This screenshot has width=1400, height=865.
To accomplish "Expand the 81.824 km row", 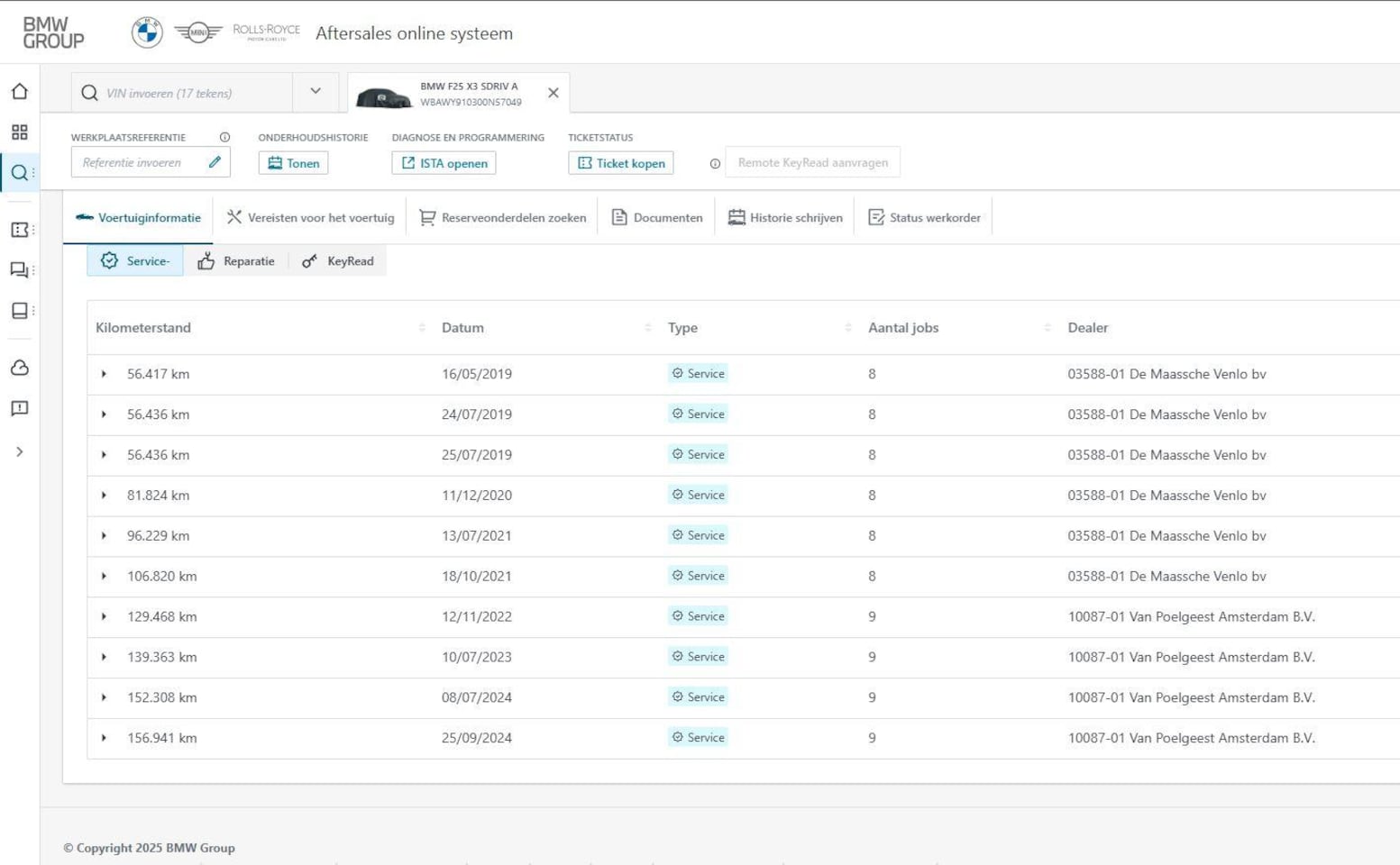I will (104, 496).
